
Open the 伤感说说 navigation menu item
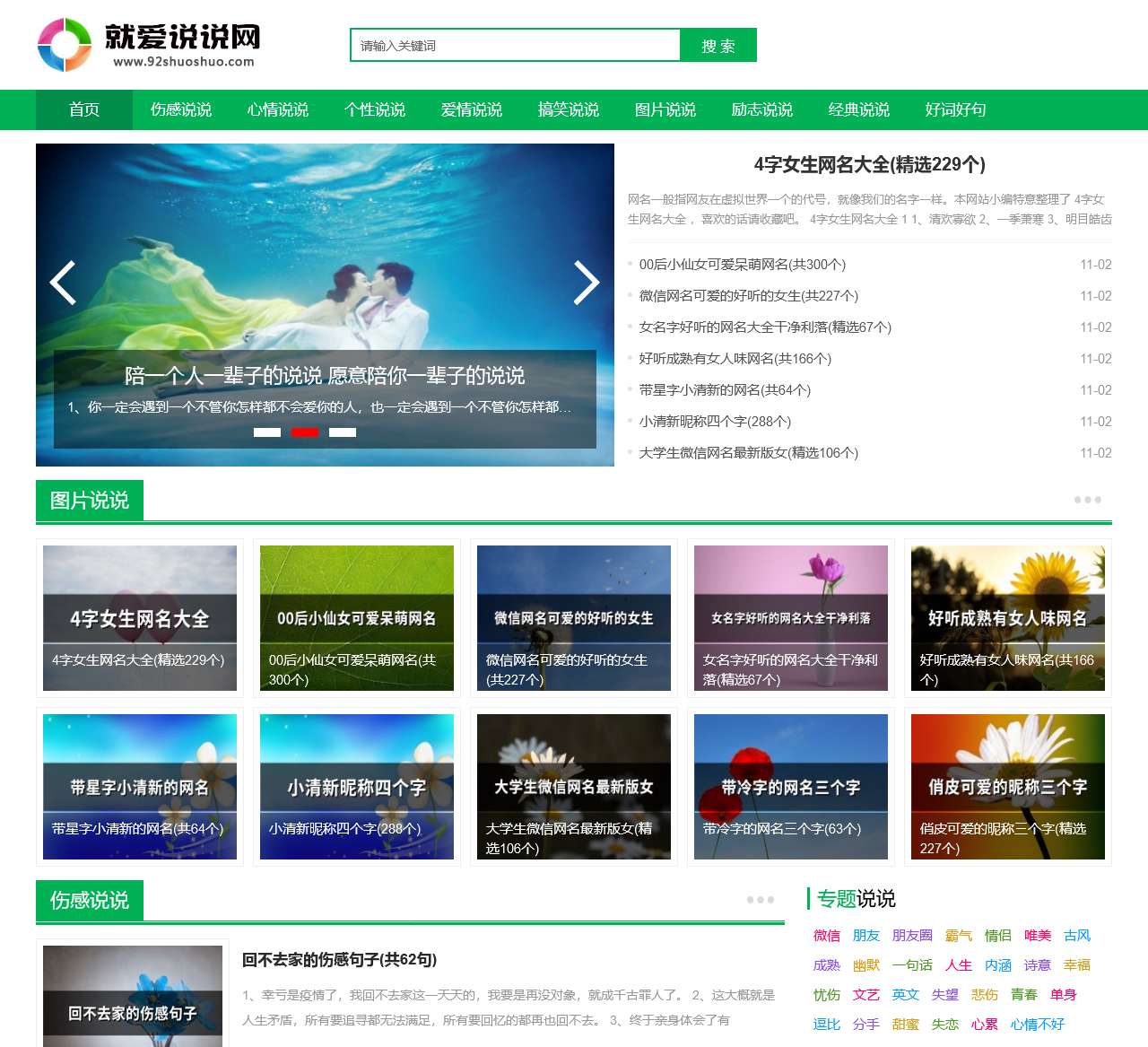coord(181,109)
